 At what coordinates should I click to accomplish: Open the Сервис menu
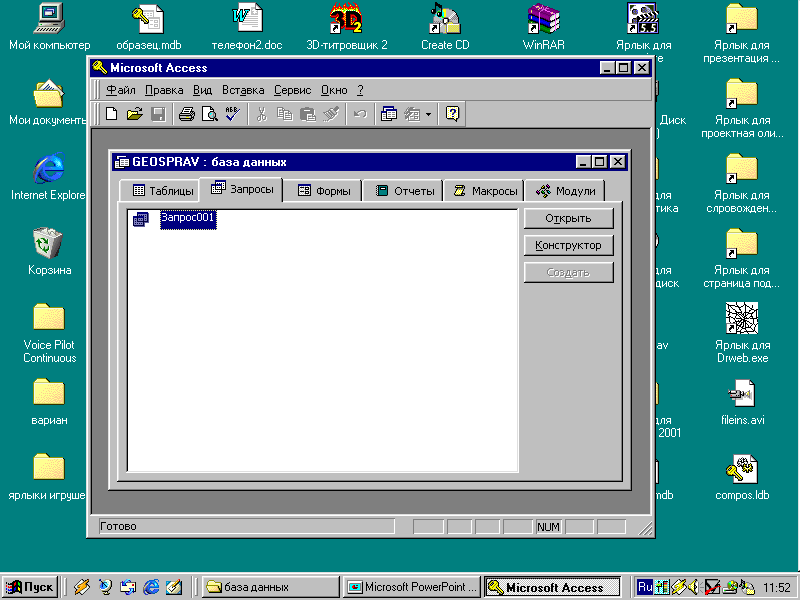point(292,90)
